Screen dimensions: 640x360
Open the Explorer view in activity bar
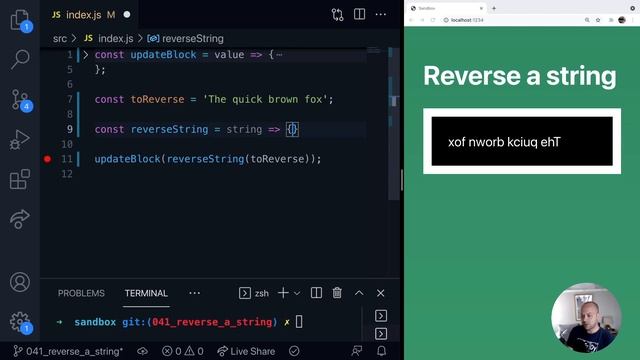[20, 20]
